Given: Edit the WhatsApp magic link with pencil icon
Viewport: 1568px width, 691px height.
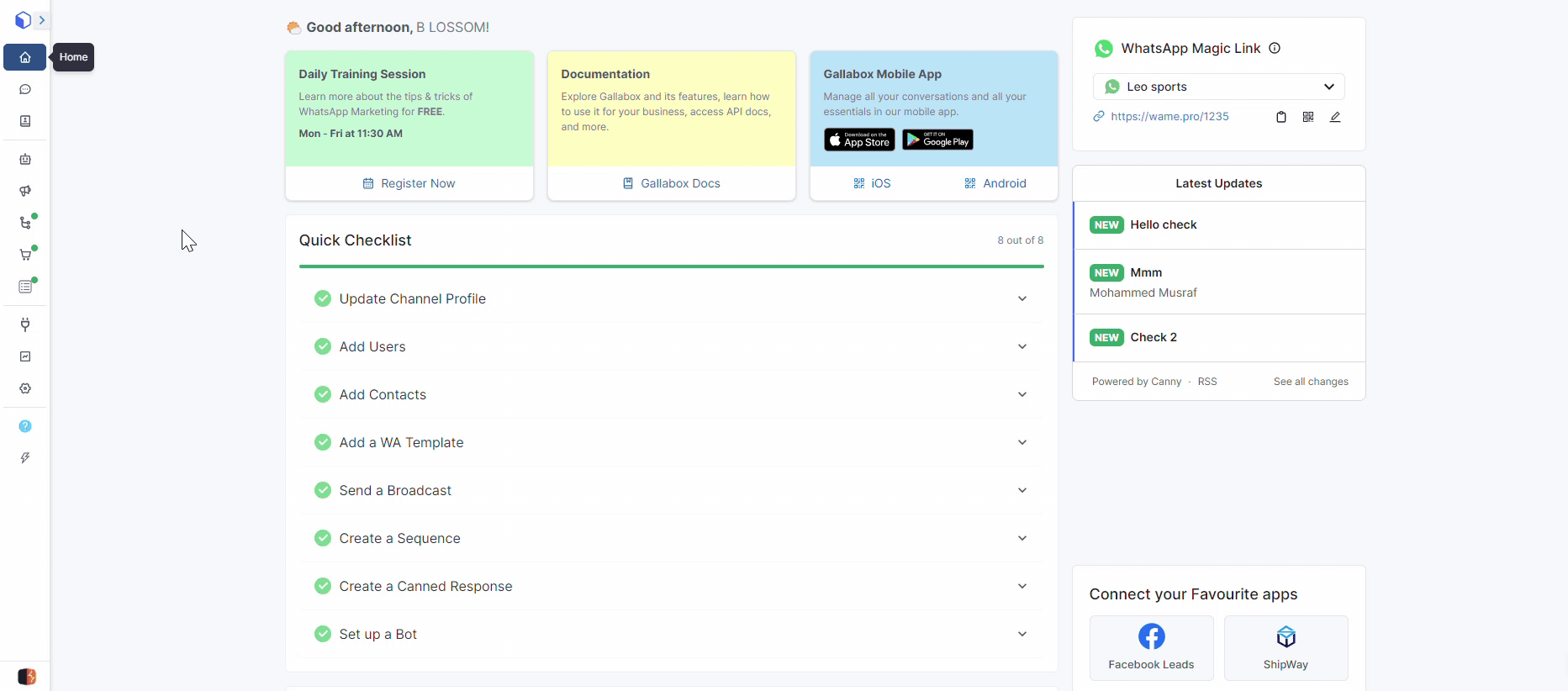Looking at the screenshot, I should (1334, 117).
